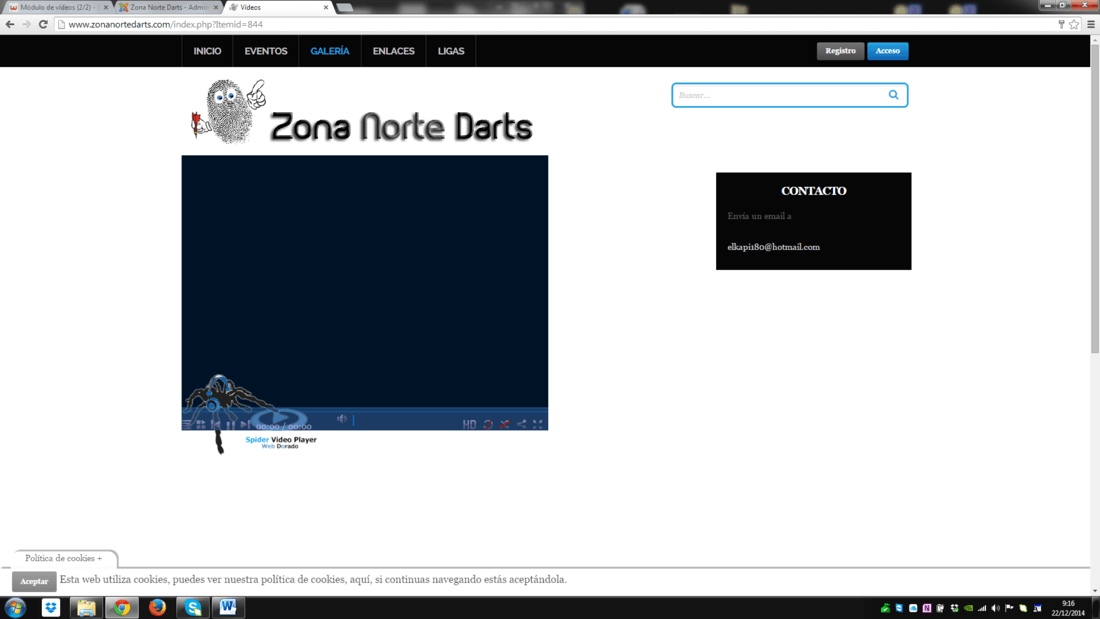This screenshot has height=619, width=1100.
Task: Pause the Spider video player
Action: point(230,425)
